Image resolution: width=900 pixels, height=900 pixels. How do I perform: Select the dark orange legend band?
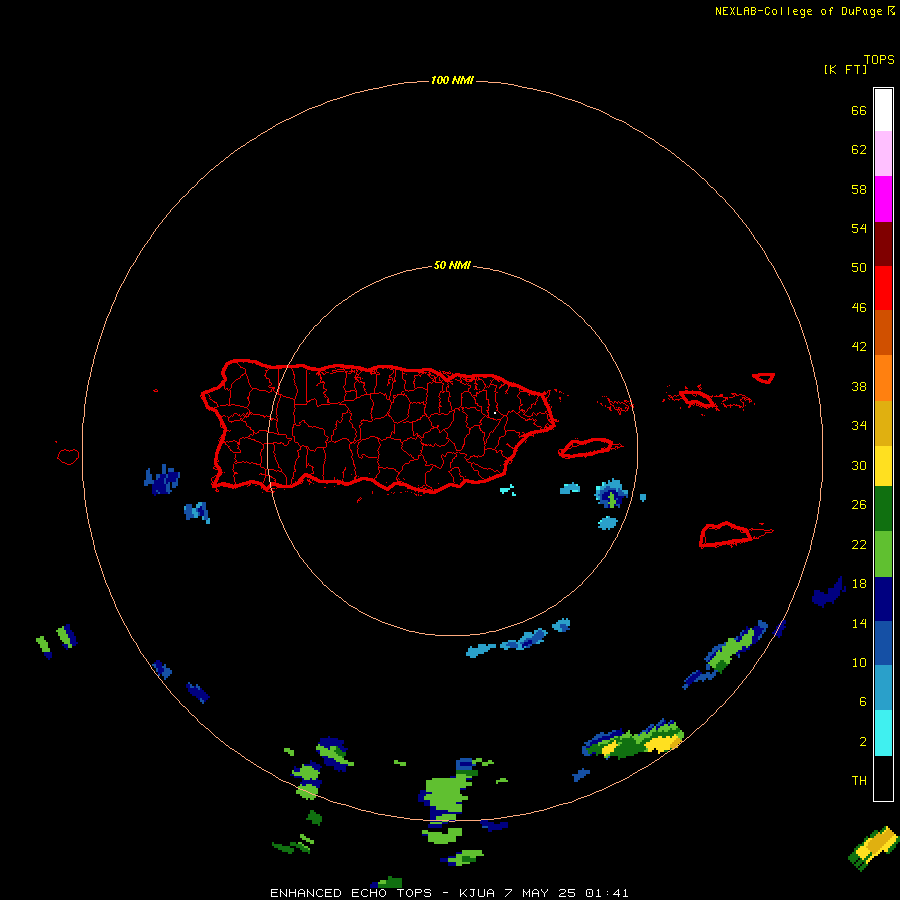(883, 332)
